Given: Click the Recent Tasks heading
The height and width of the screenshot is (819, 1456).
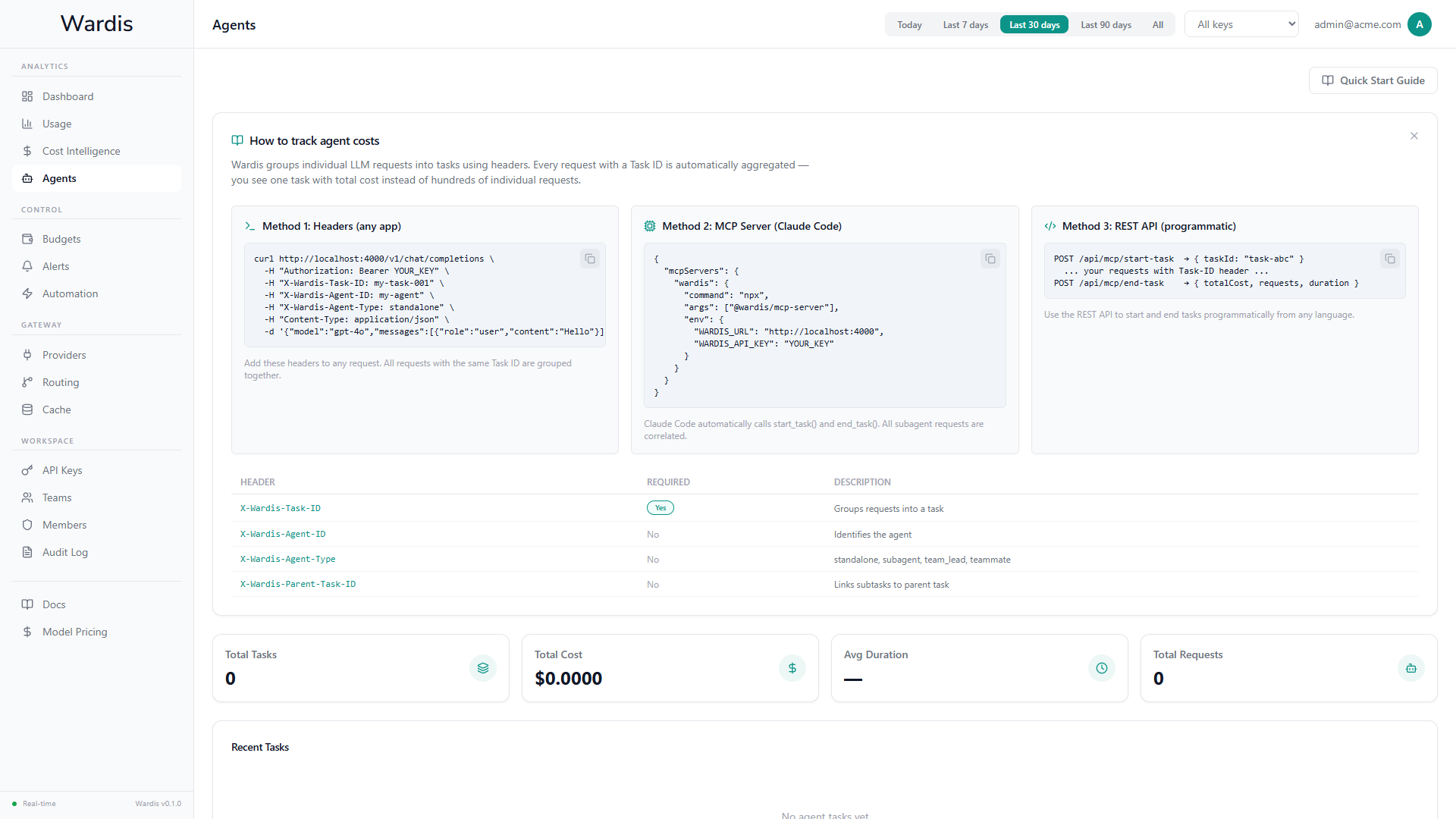Looking at the screenshot, I should (x=260, y=747).
